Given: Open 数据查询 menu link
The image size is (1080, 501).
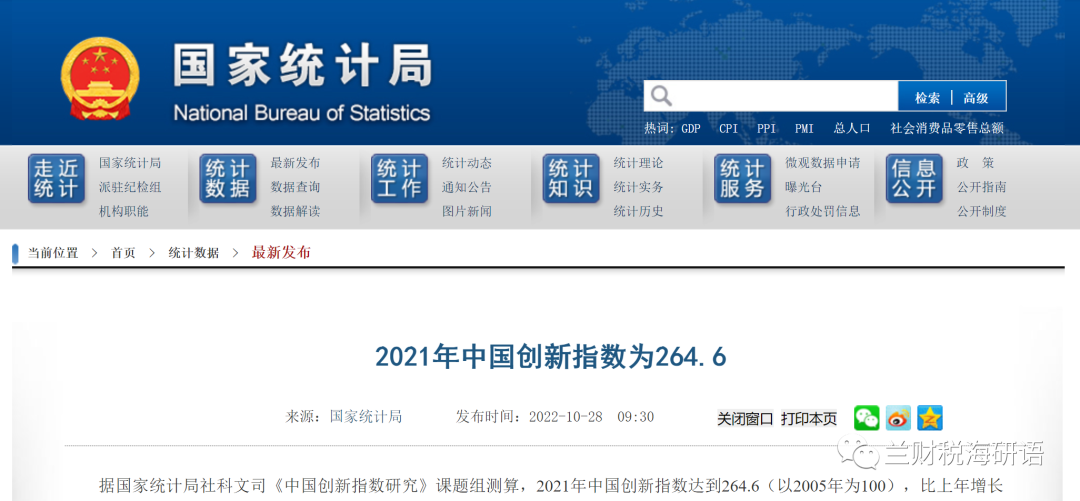Looking at the screenshot, I should (295, 187).
